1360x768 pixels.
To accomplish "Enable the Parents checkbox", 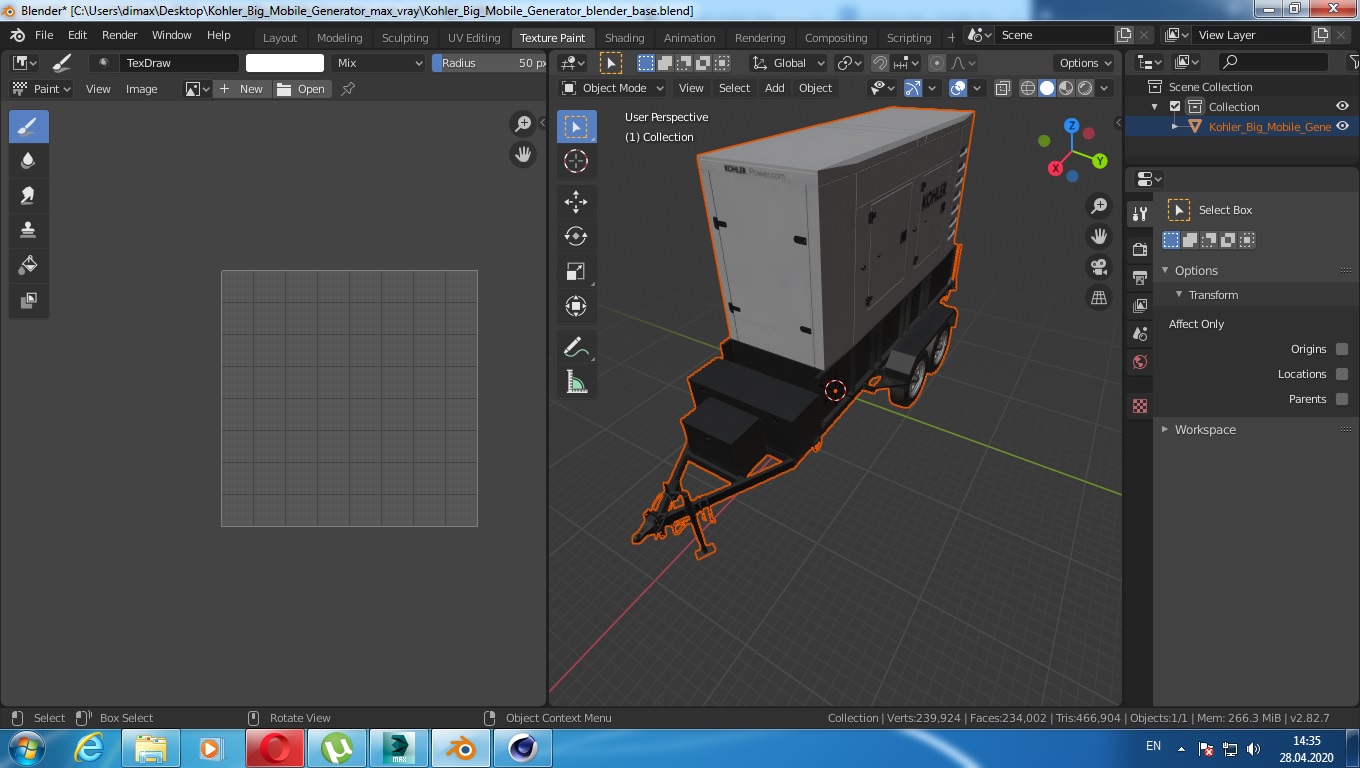I will tap(1342, 399).
